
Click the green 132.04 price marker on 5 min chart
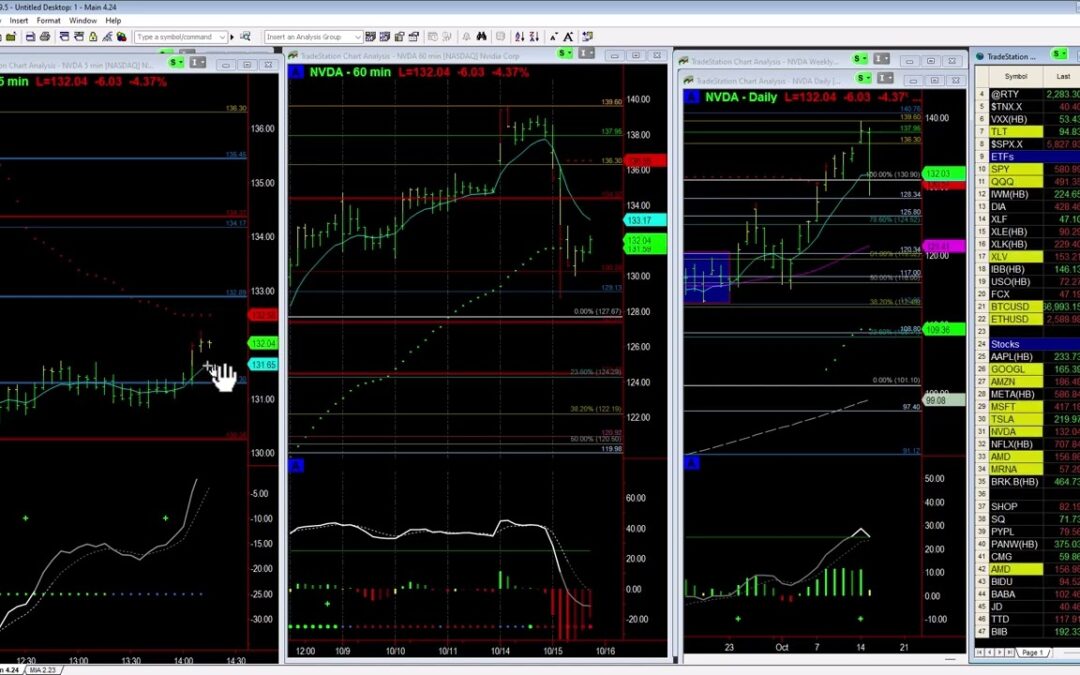point(263,343)
